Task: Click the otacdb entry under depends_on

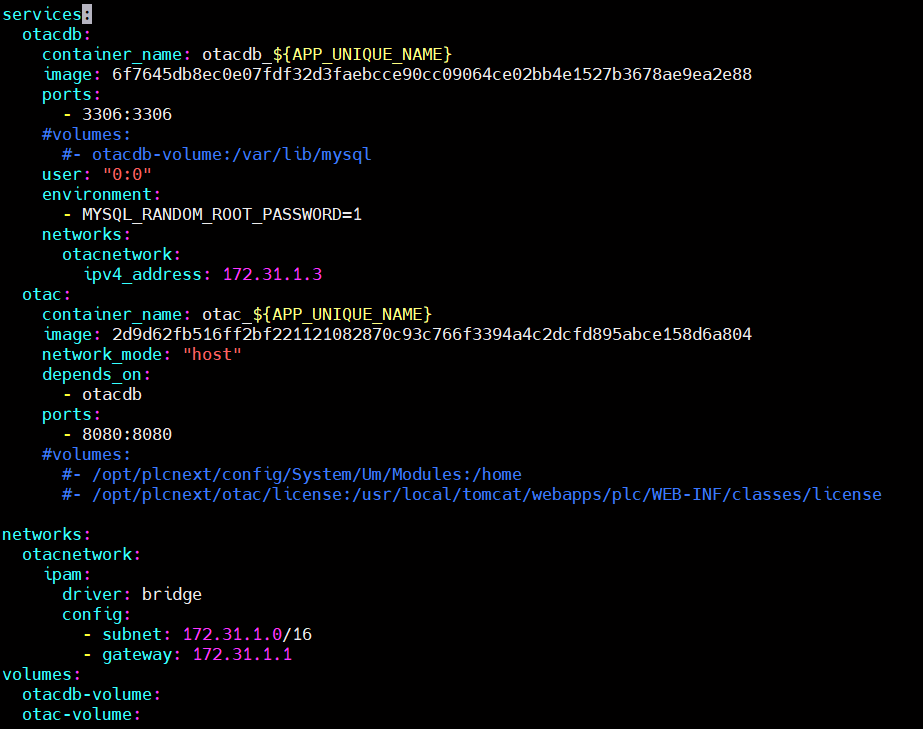Action: click(x=111, y=394)
